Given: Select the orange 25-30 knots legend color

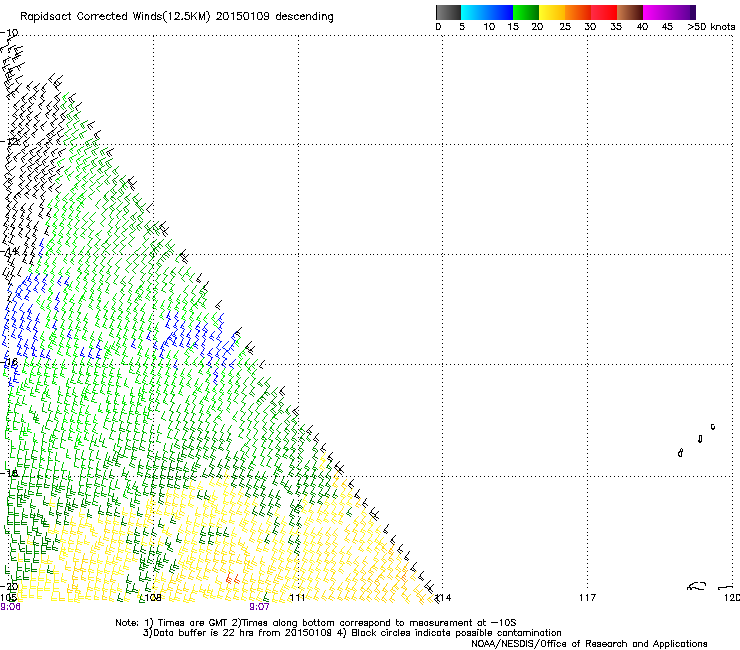Looking at the screenshot, I should (578, 12).
